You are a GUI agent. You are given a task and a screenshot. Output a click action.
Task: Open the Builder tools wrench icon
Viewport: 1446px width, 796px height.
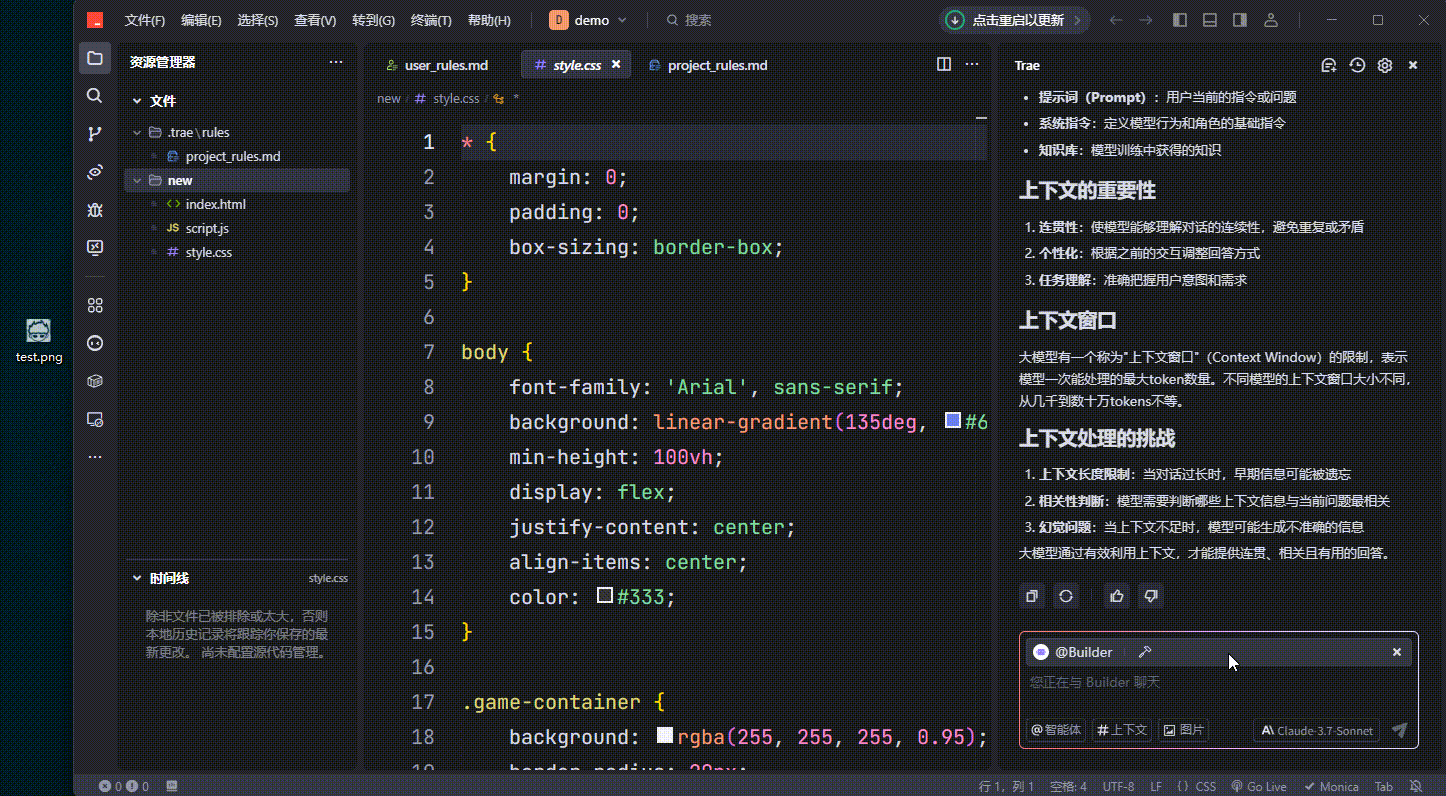[1145, 652]
